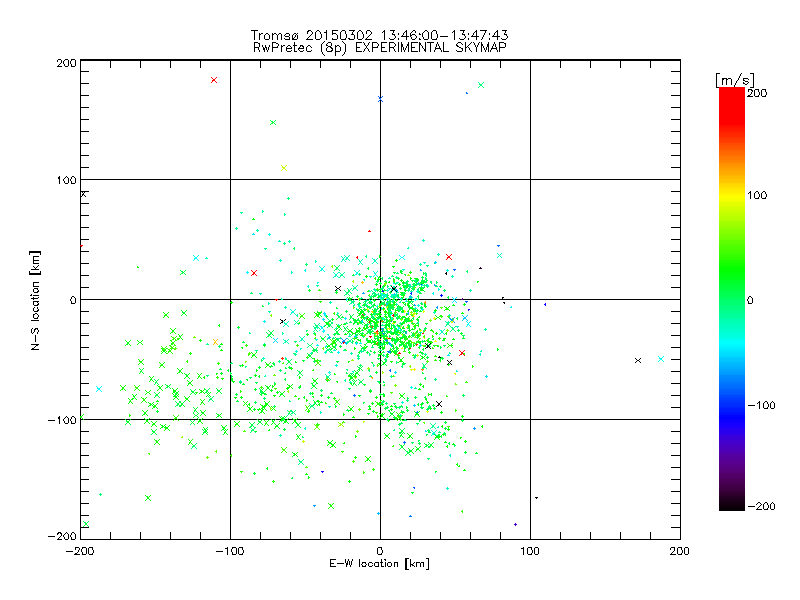Click the y-axis tick label "100"

pyautogui.click(x=66, y=180)
